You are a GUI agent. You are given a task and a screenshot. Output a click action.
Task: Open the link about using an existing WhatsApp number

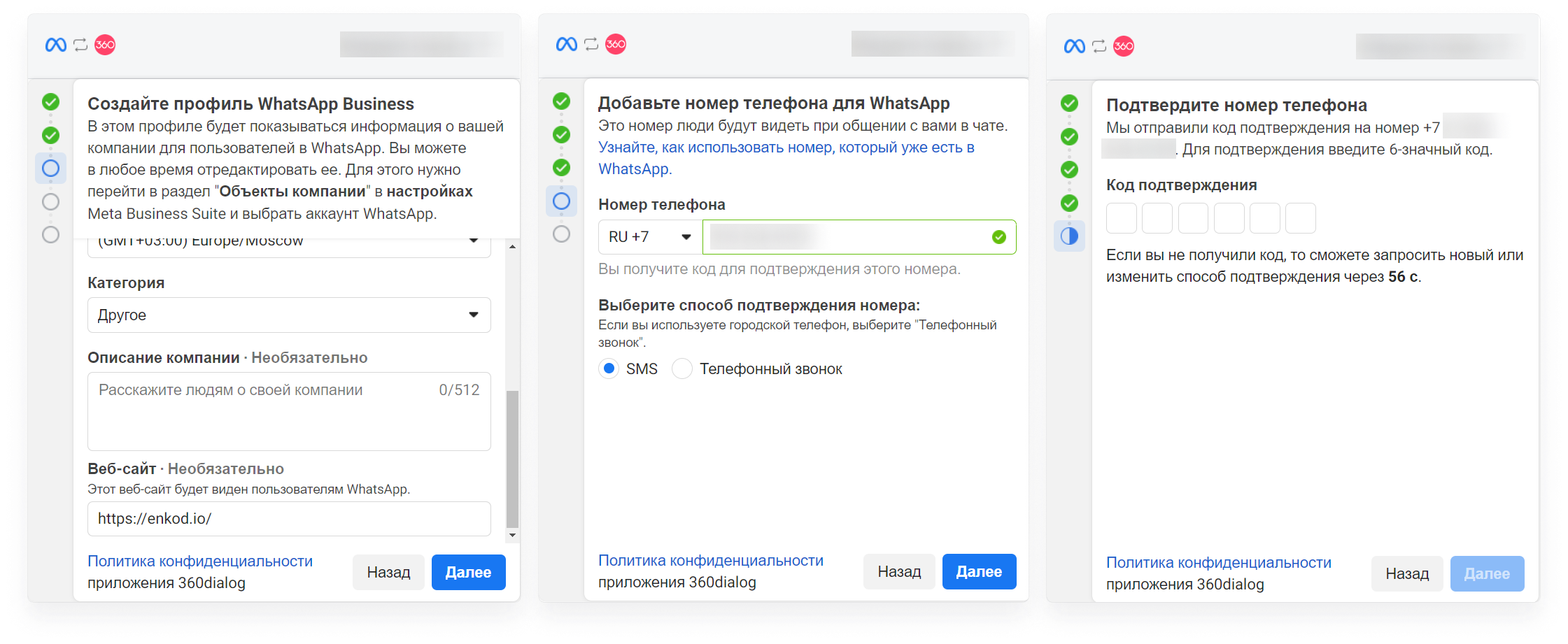tap(786, 158)
